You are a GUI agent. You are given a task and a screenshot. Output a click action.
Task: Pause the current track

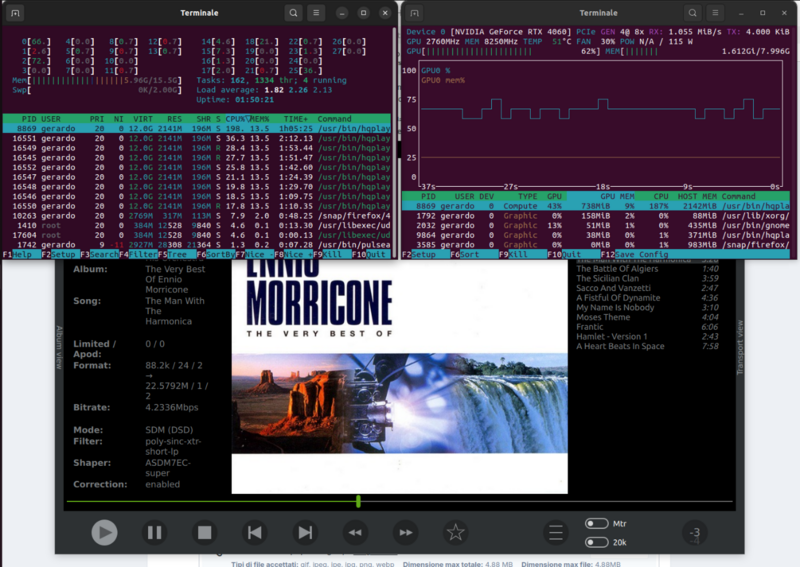click(x=154, y=533)
